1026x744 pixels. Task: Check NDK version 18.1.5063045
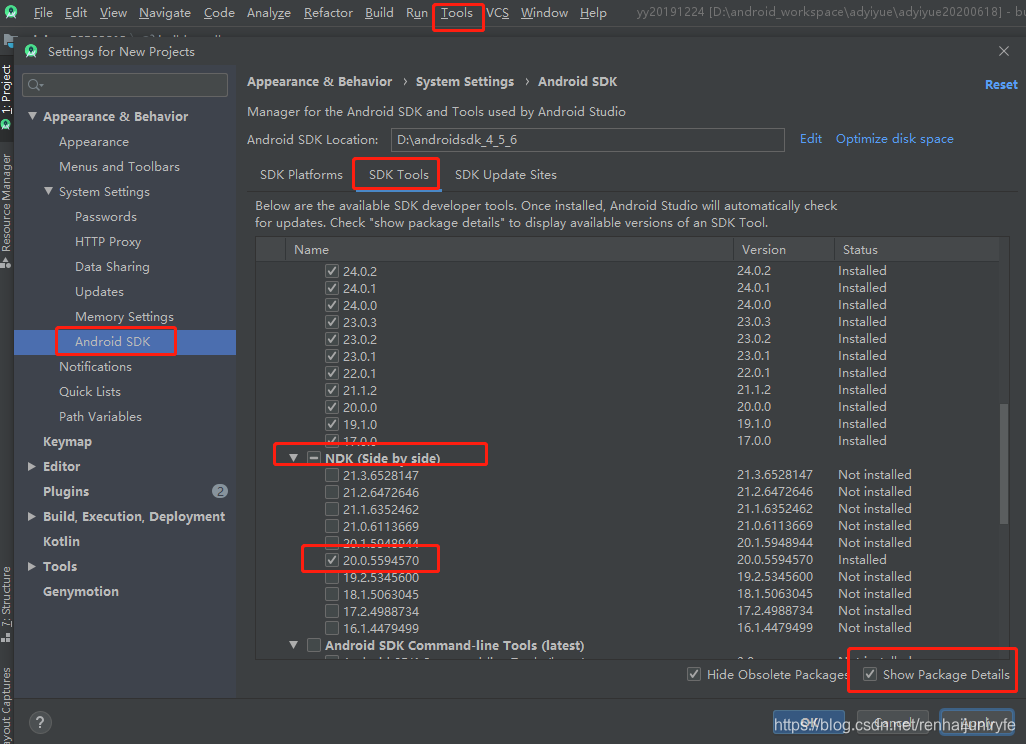pos(332,594)
